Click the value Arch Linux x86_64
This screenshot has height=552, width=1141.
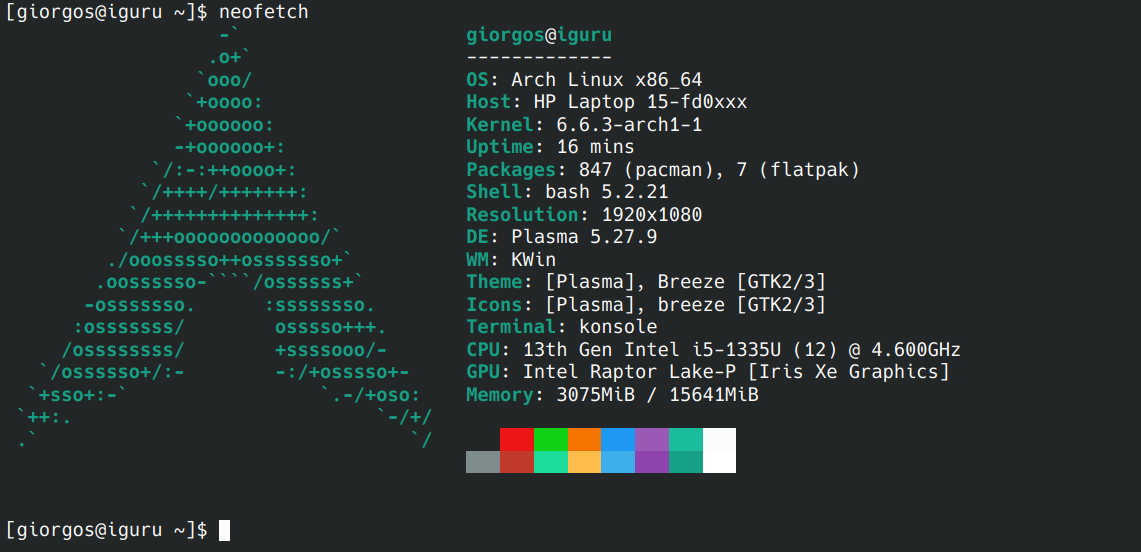pos(607,80)
